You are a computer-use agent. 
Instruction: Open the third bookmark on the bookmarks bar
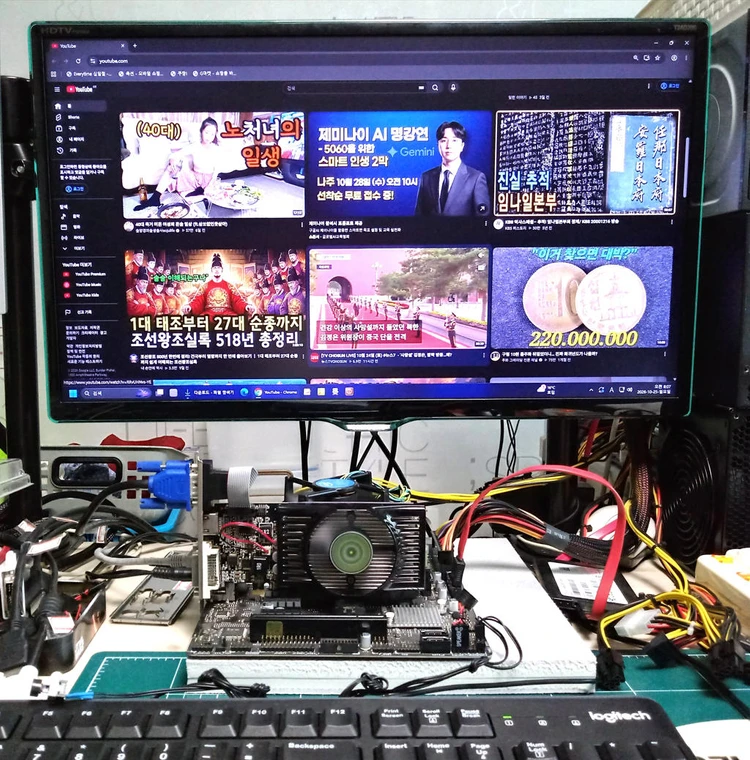click(178, 74)
